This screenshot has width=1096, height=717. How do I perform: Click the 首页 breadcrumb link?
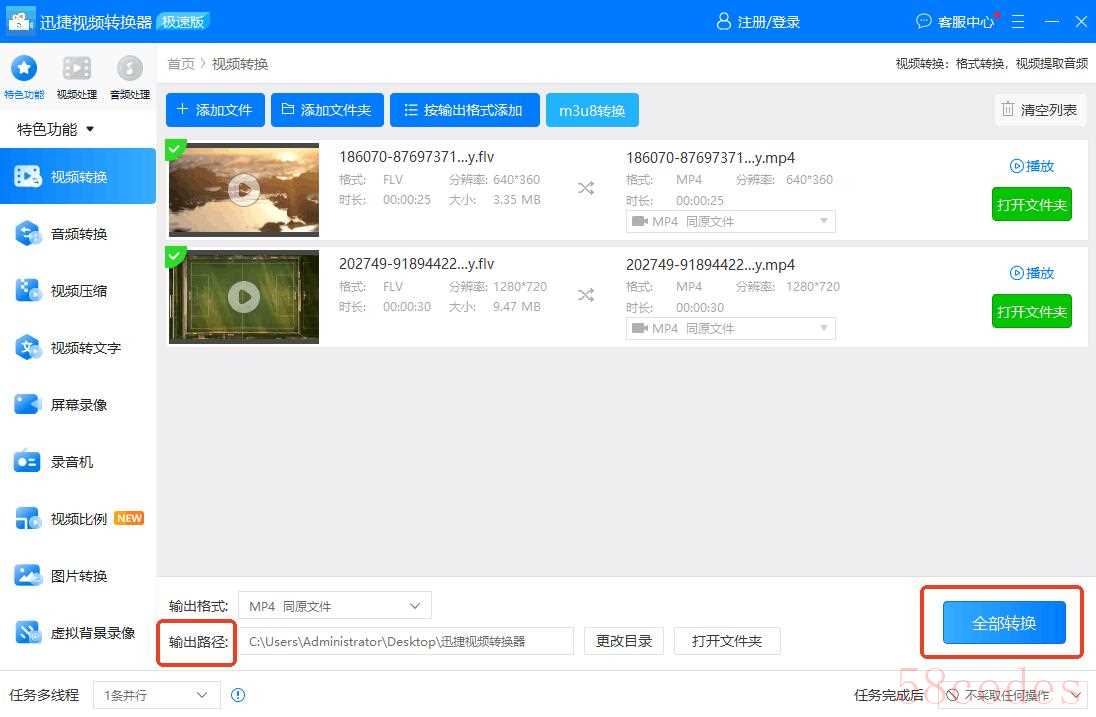181,64
